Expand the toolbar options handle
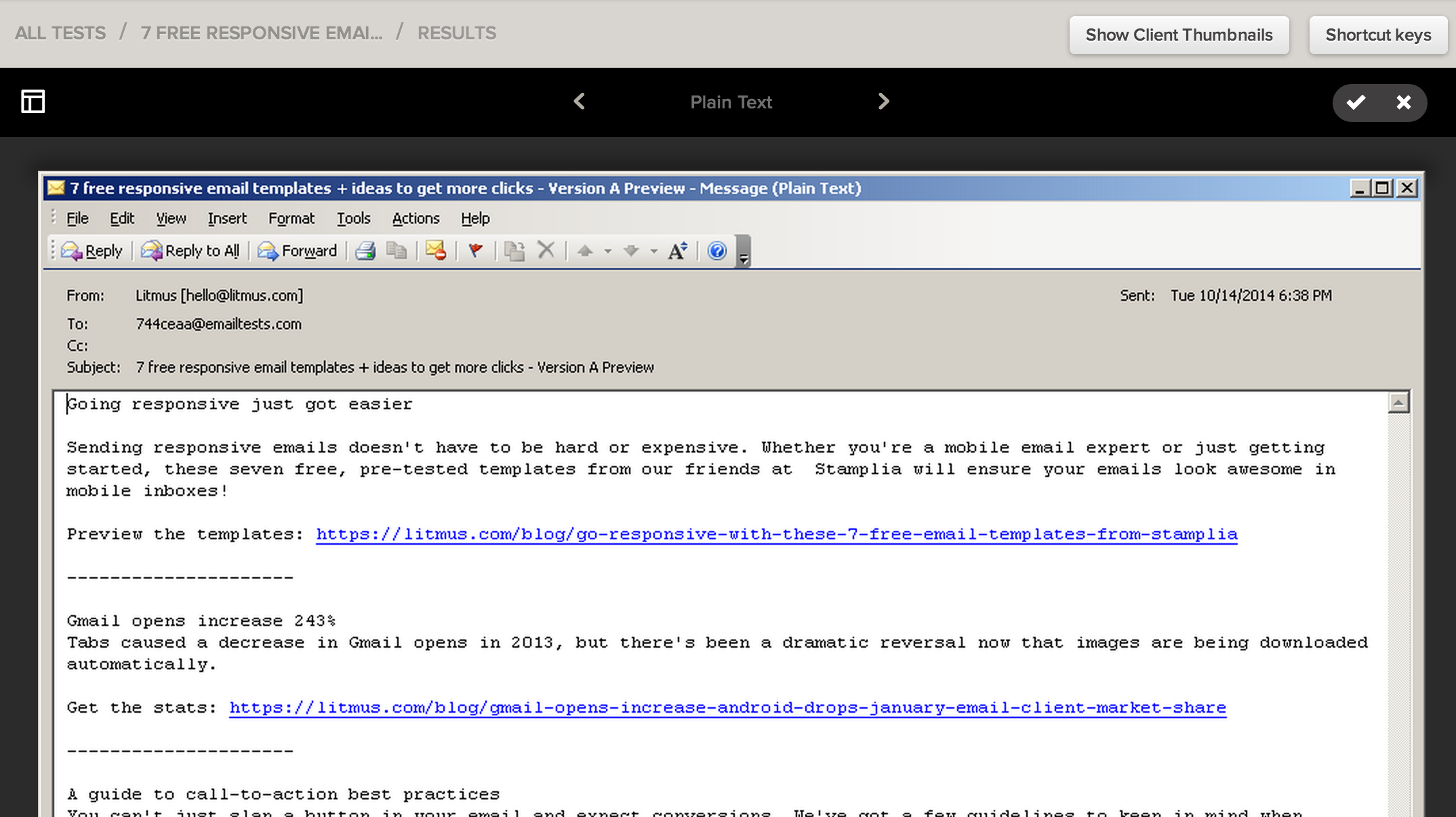1456x817 pixels. (x=744, y=251)
